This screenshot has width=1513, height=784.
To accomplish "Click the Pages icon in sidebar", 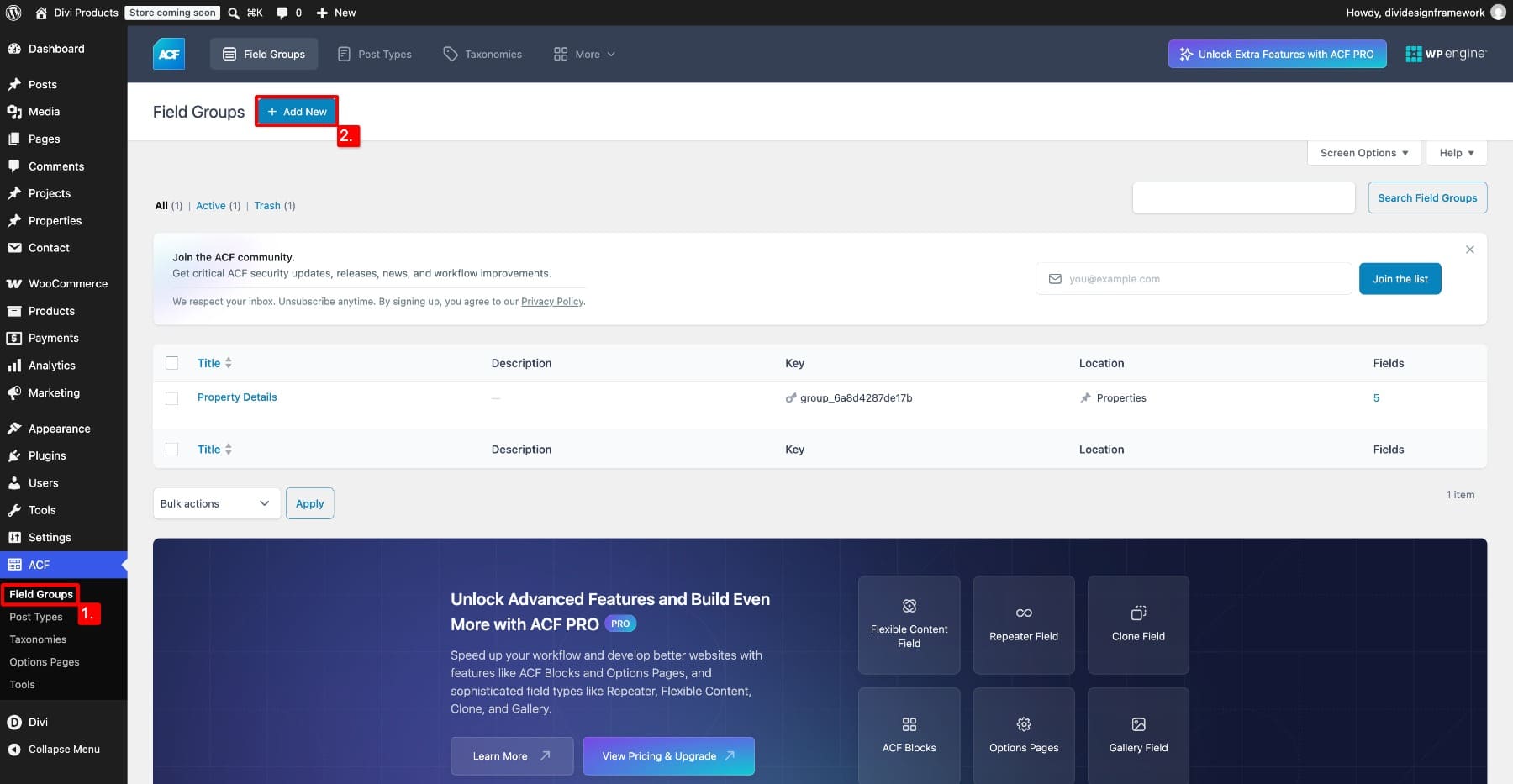I will point(14,139).
